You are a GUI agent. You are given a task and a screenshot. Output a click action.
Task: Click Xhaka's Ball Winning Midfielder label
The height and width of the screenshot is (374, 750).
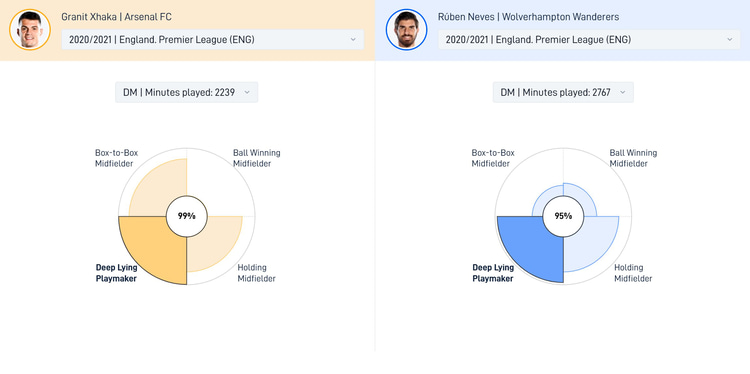(x=257, y=158)
